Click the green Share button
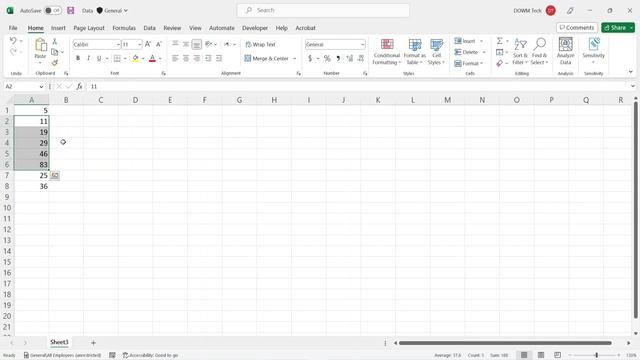640x360 pixels. pos(615,27)
